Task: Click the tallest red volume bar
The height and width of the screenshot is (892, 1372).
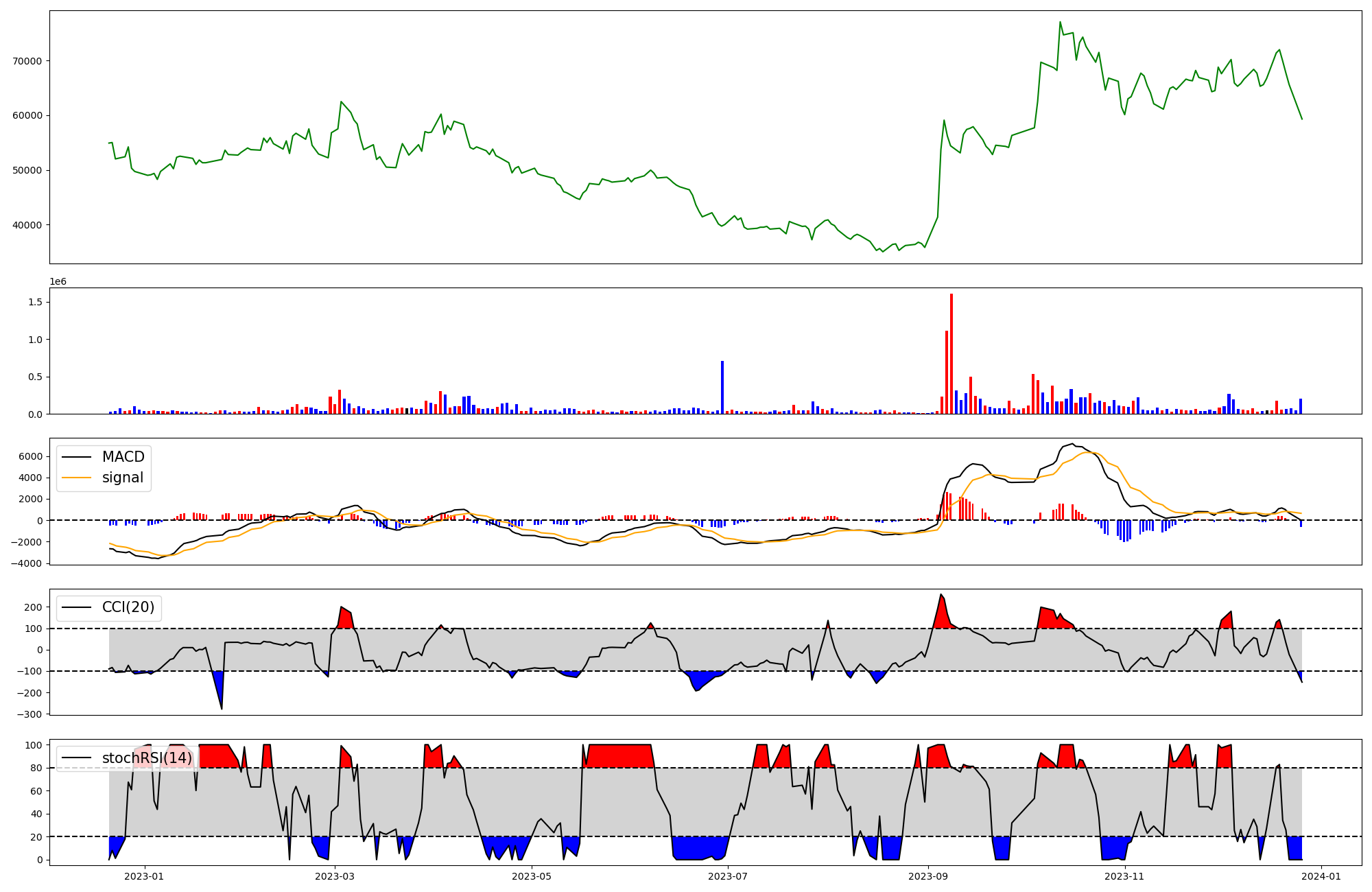Action: (951, 353)
